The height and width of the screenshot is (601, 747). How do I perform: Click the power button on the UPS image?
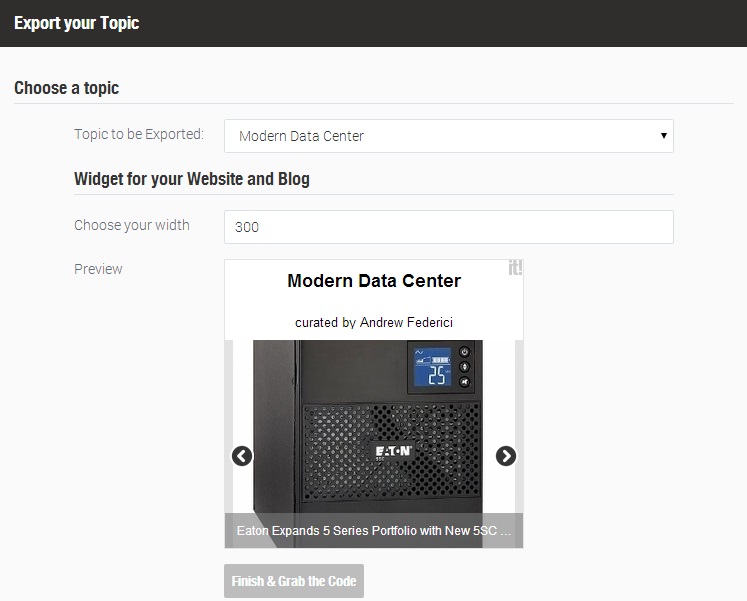tap(465, 352)
